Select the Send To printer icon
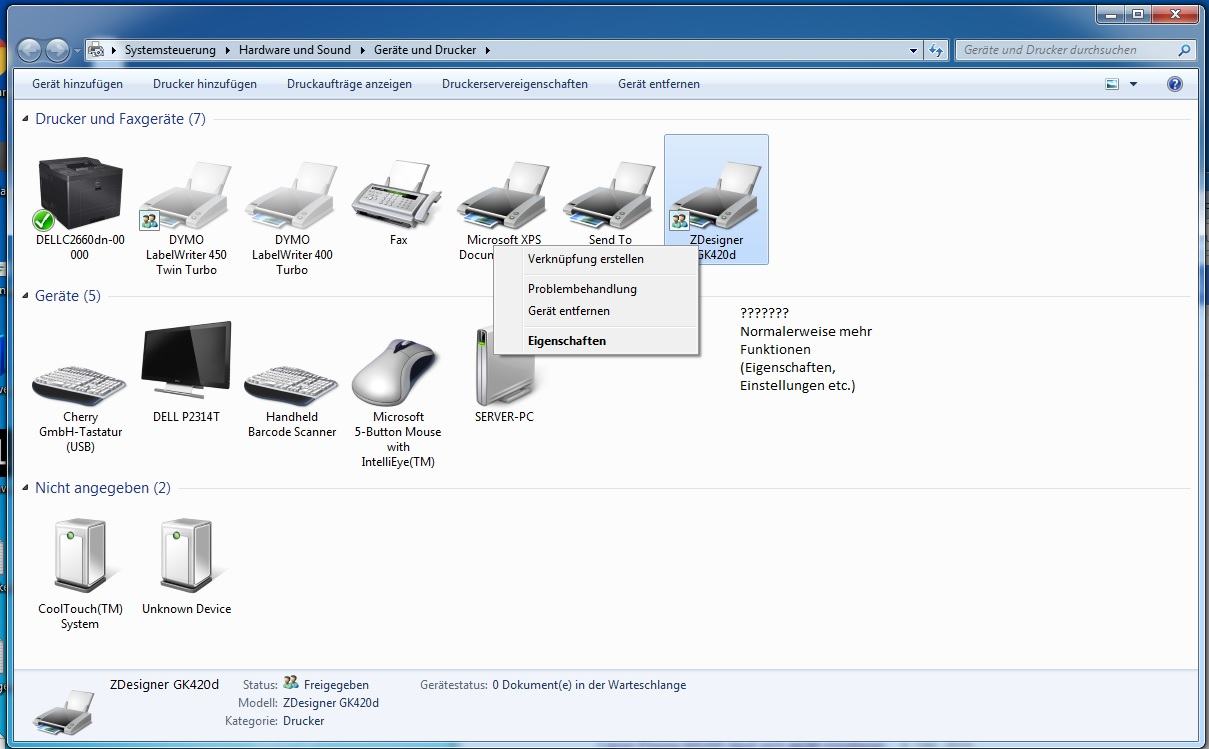This screenshot has width=1209, height=749. [610, 194]
